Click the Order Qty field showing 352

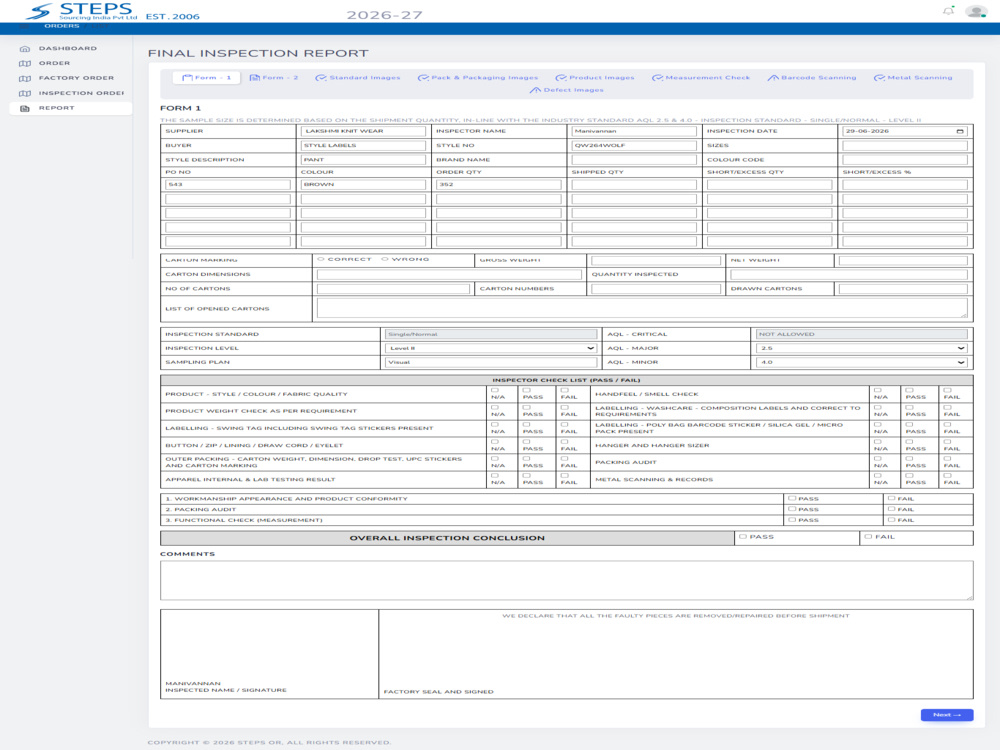coord(499,184)
